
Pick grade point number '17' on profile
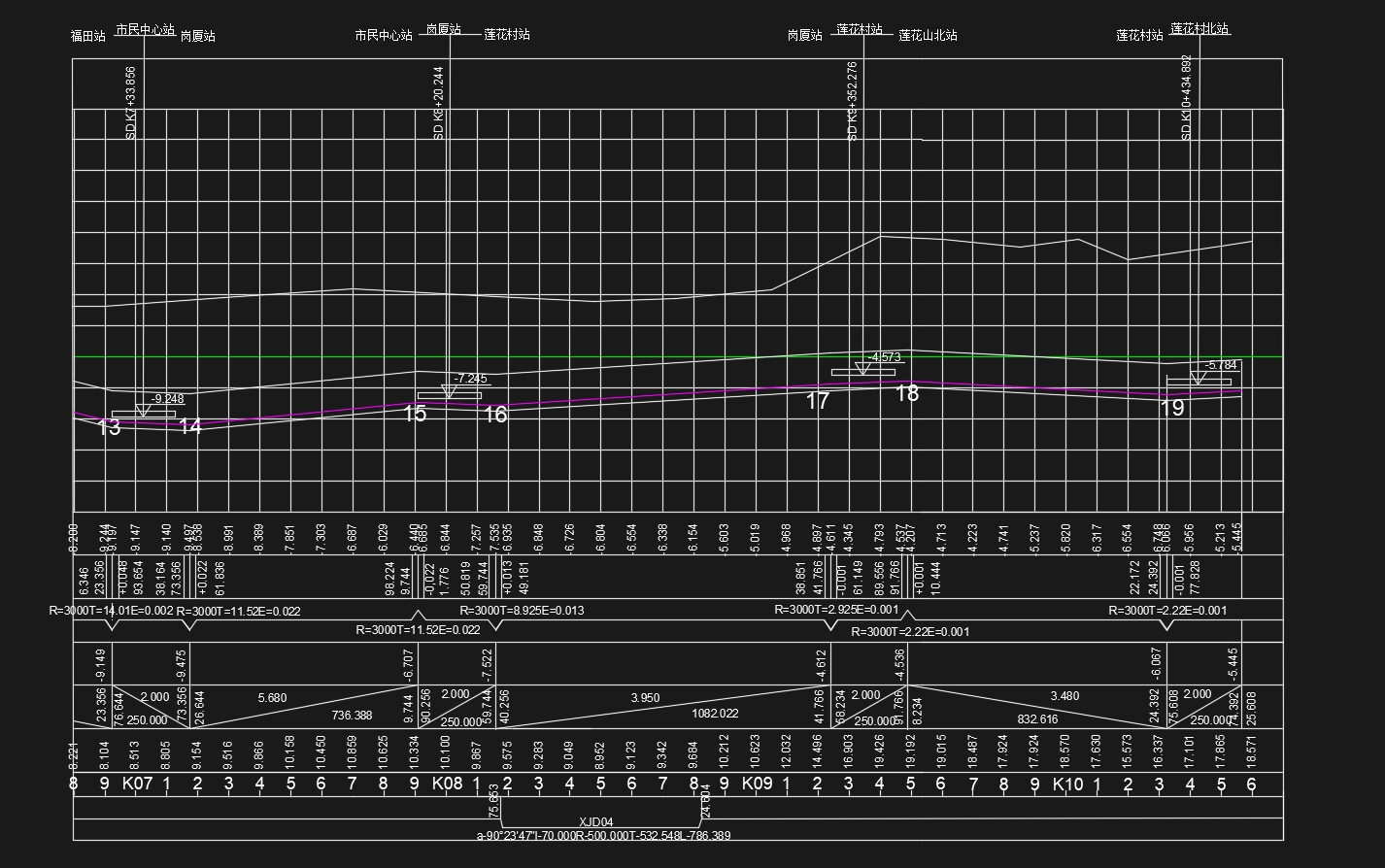tap(818, 400)
